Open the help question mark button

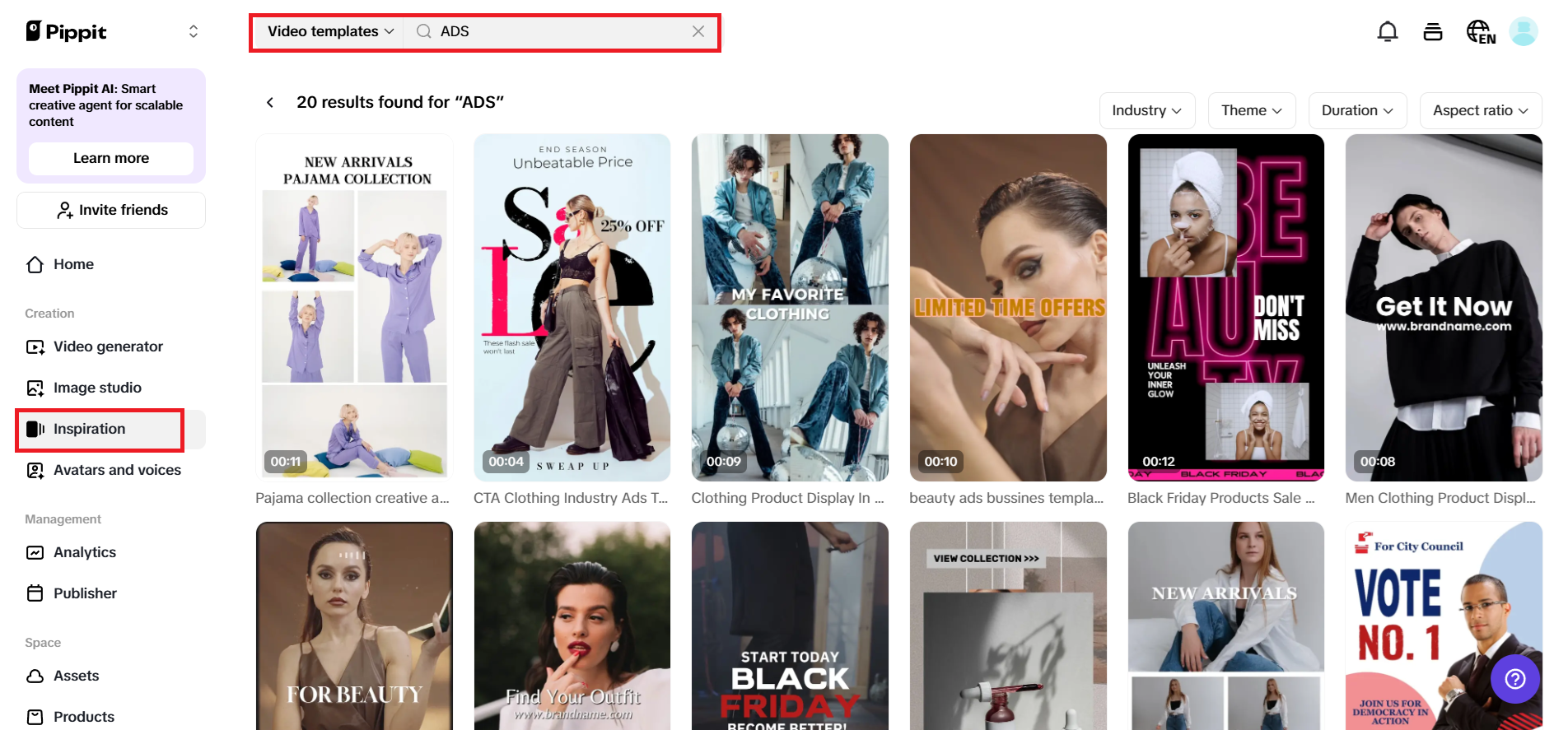coord(1515,679)
